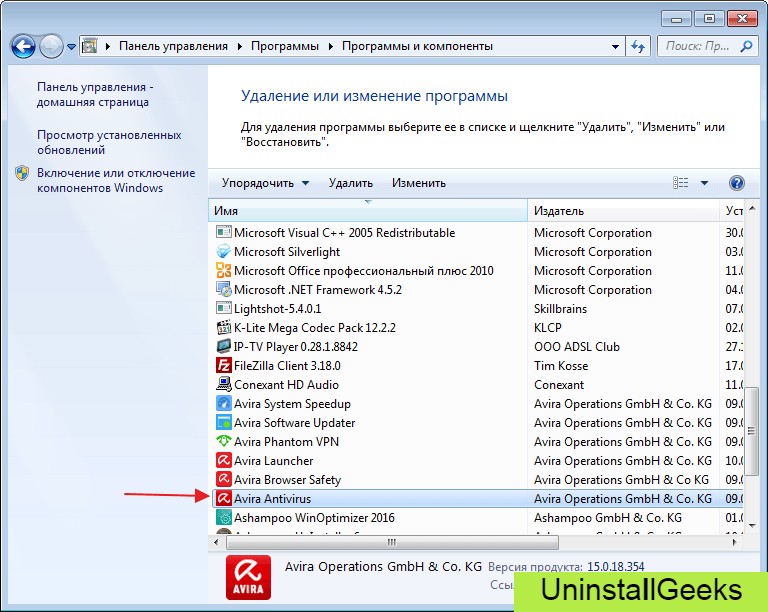
Task: Click the Visual C++ 2005 Redistributable icon
Action: (223, 232)
